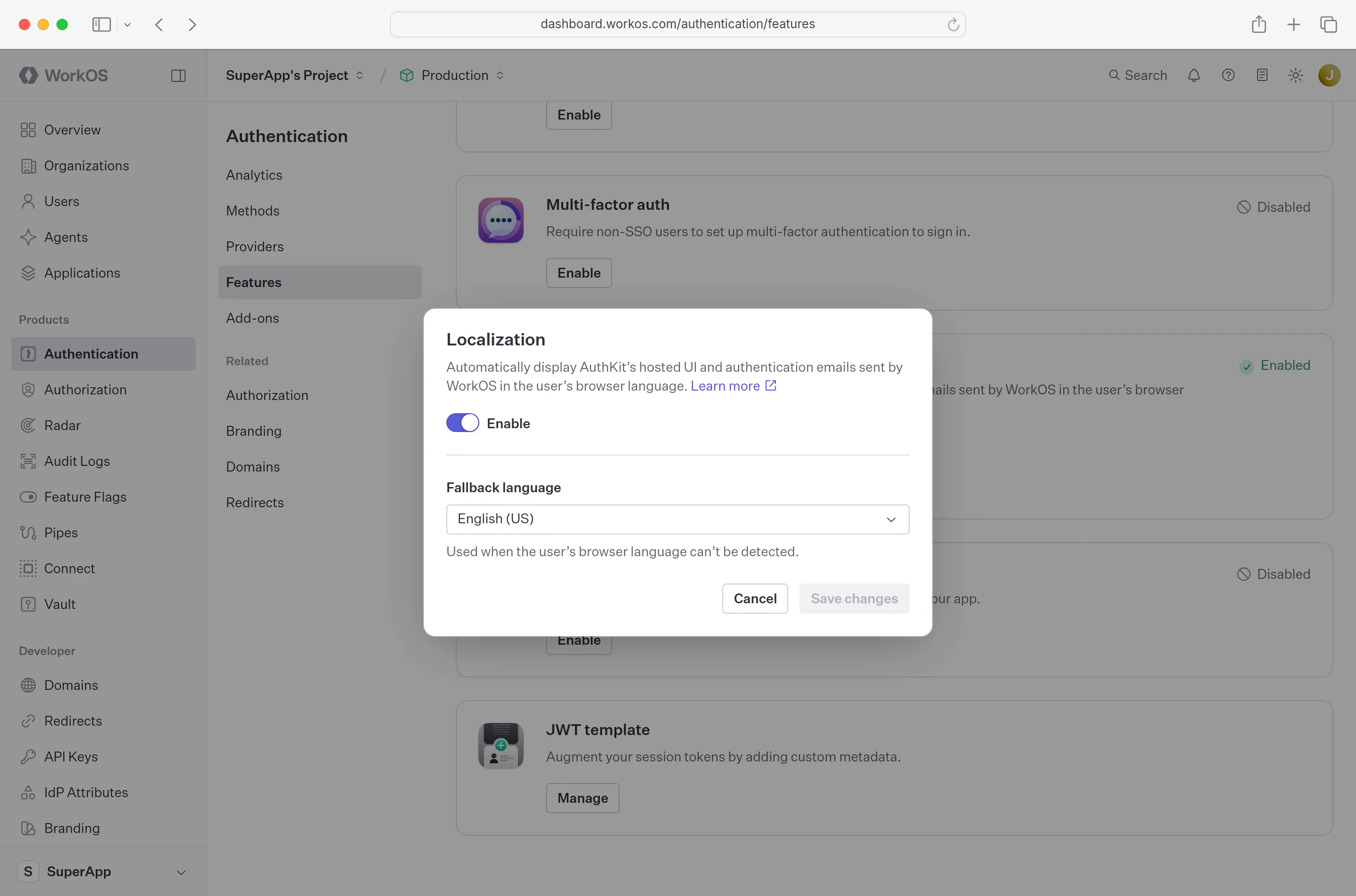Open the help question-mark icon
1356x896 pixels.
[1228, 75]
